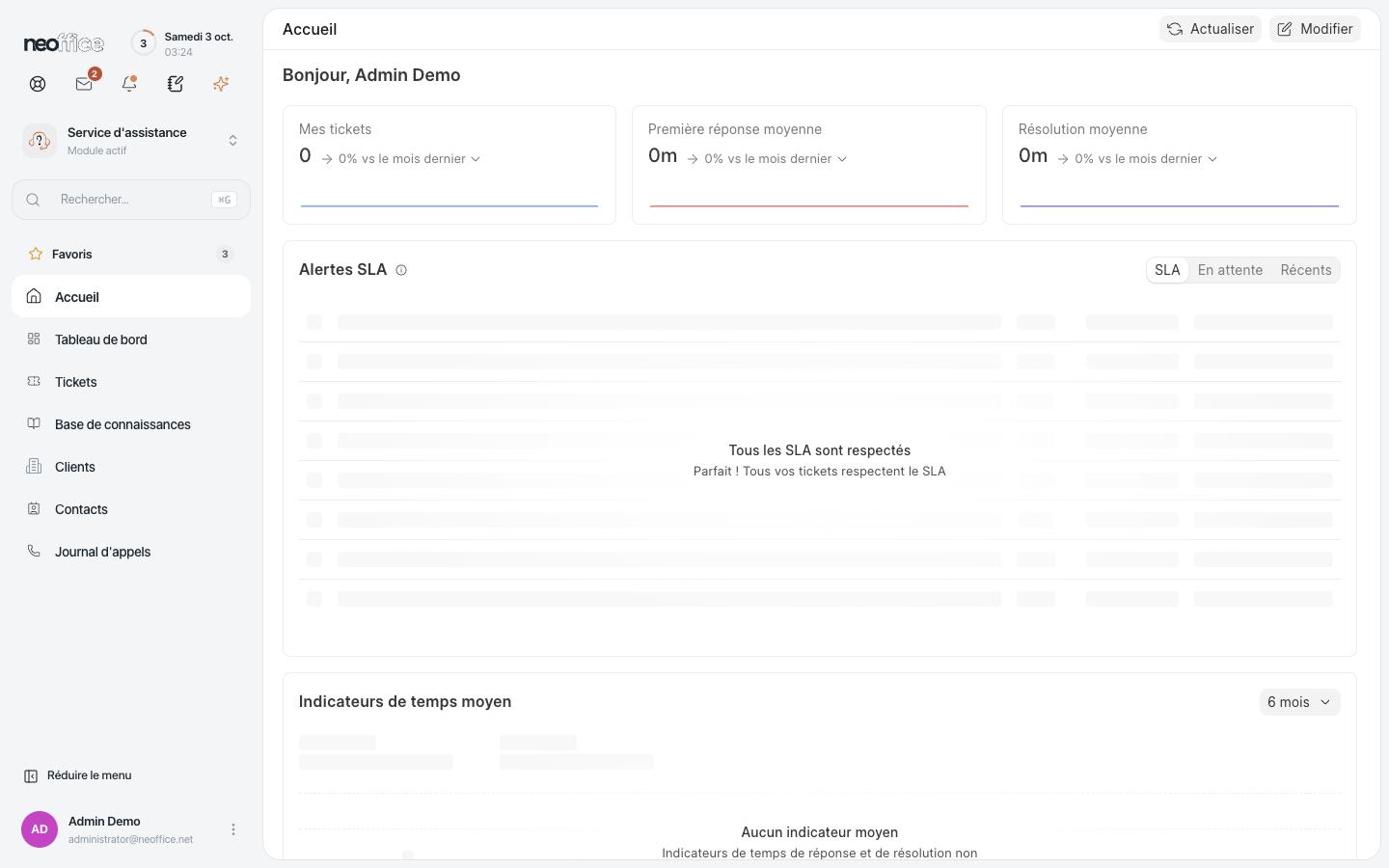Click the Bonjour, Admin Demo heading

click(x=371, y=75)
